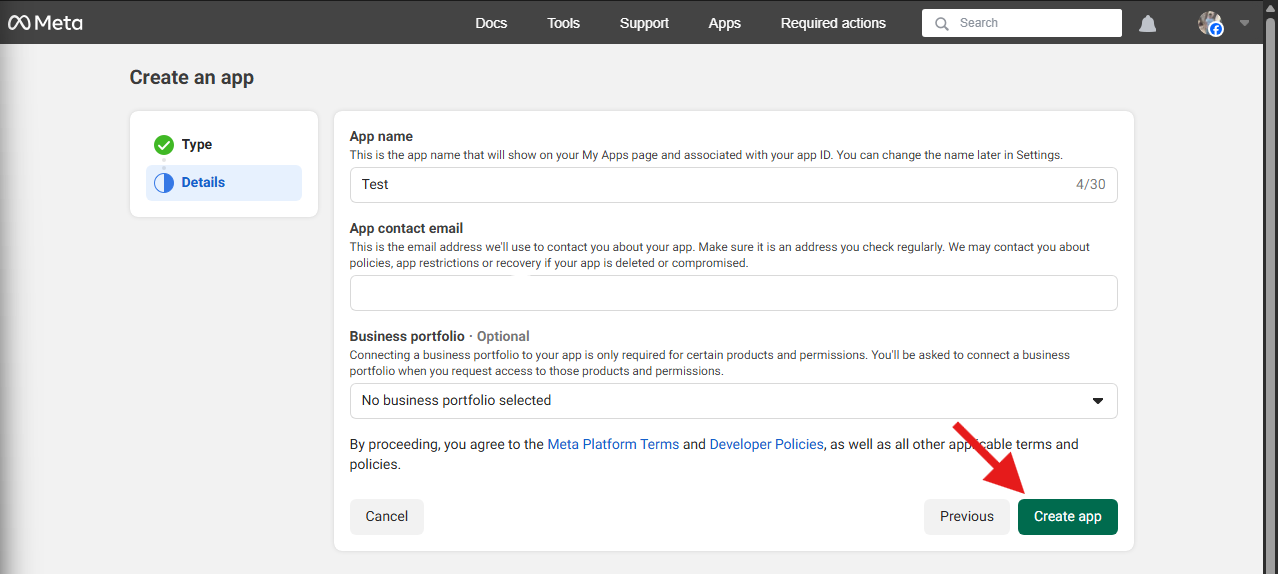Click the half-filled Details step icon
1278x574 pixels.
click(x=164, y=183)
